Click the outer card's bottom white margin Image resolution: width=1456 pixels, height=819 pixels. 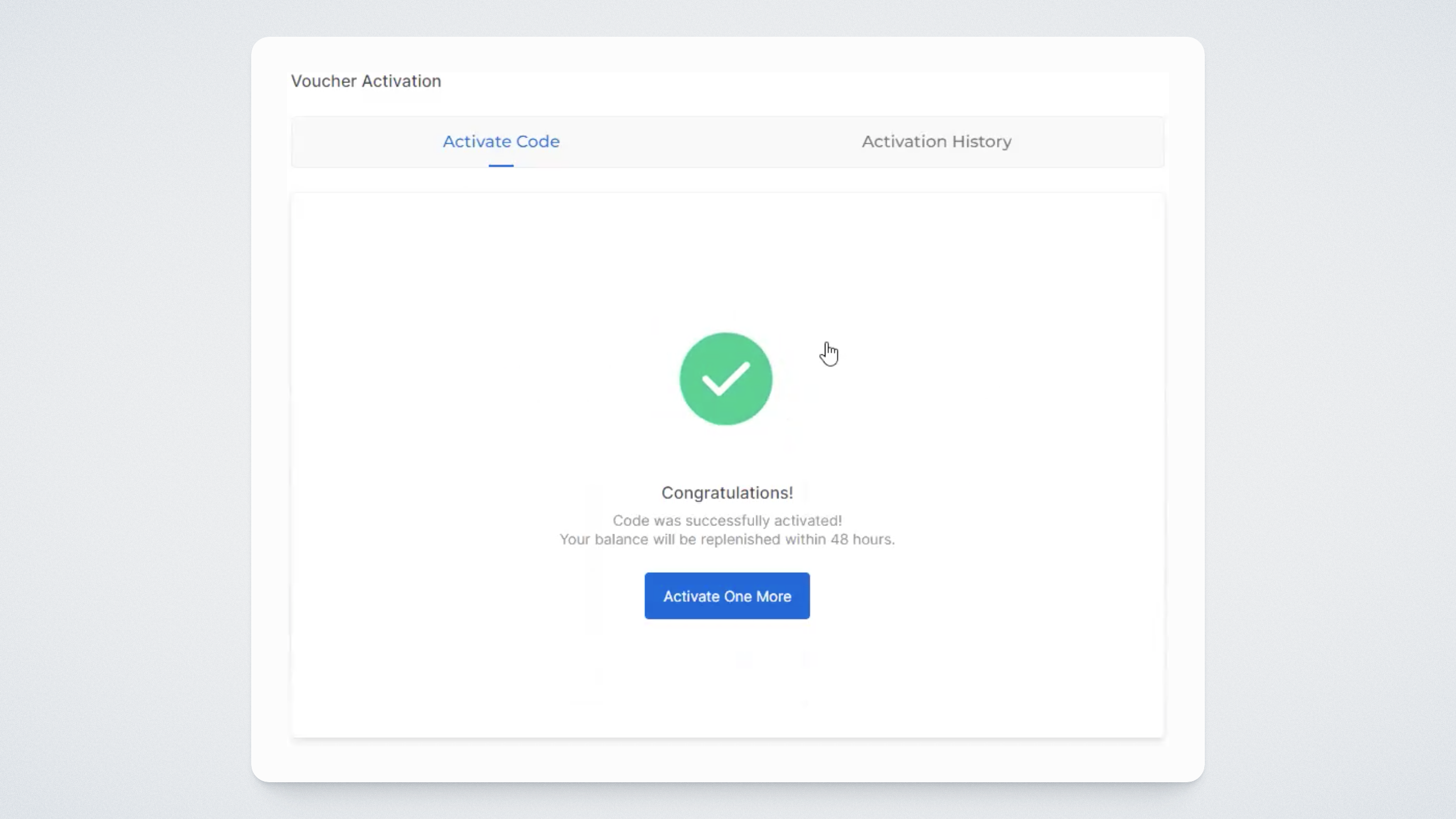click(x=727, y=760)
